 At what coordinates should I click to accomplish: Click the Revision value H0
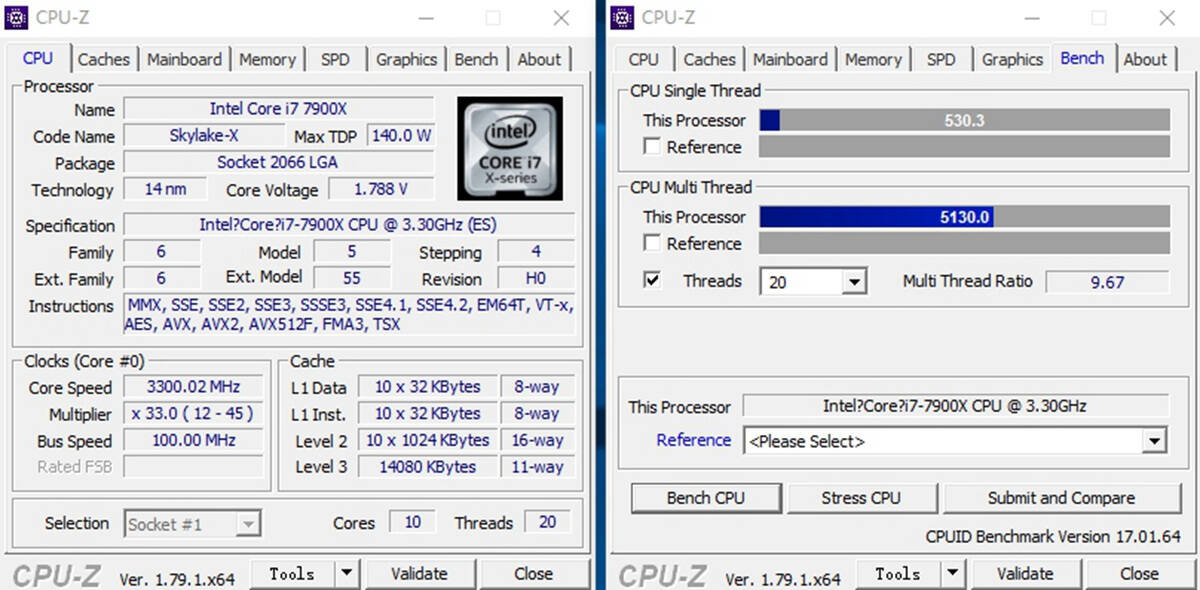[536, 279]
